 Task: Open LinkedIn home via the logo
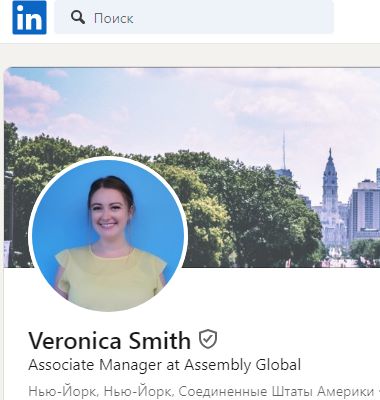(x=29, y=17)
